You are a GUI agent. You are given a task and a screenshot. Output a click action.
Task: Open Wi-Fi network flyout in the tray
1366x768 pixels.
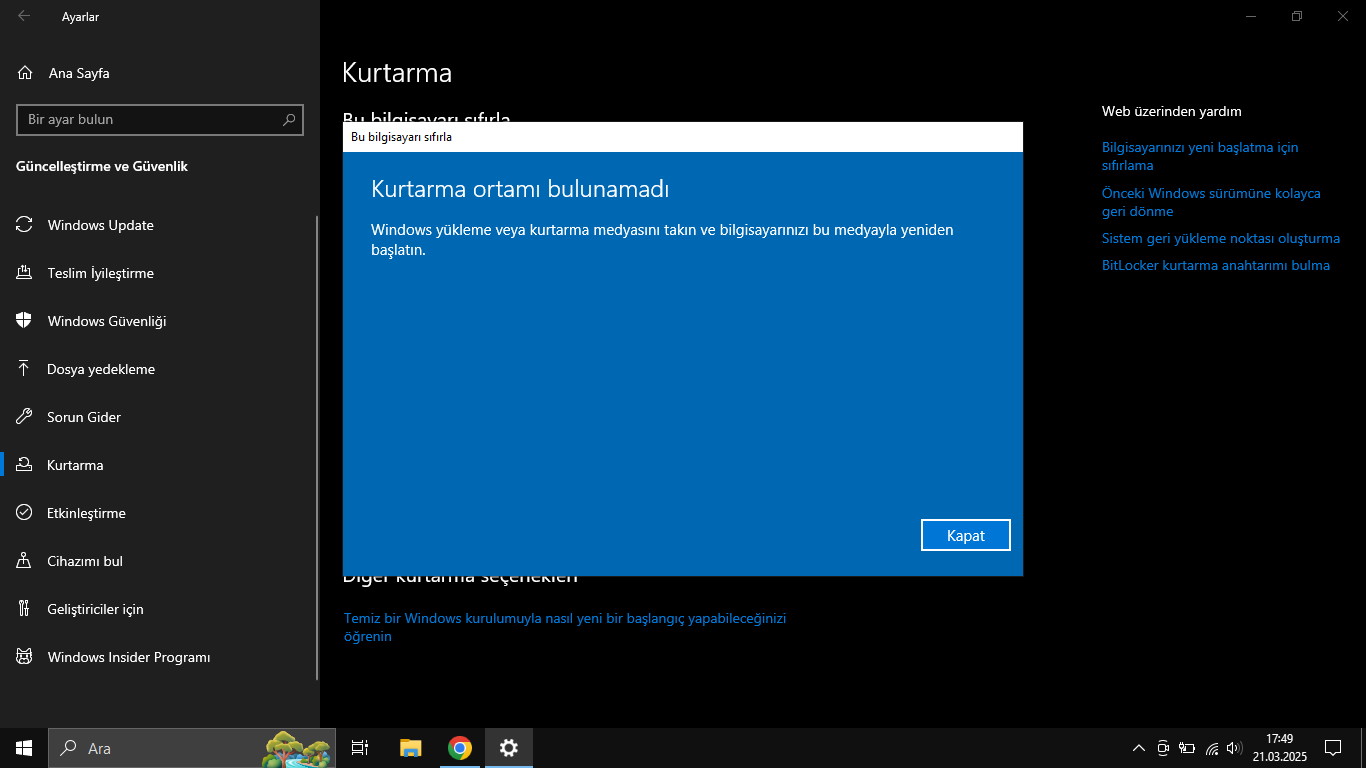tap(1212, 748)
